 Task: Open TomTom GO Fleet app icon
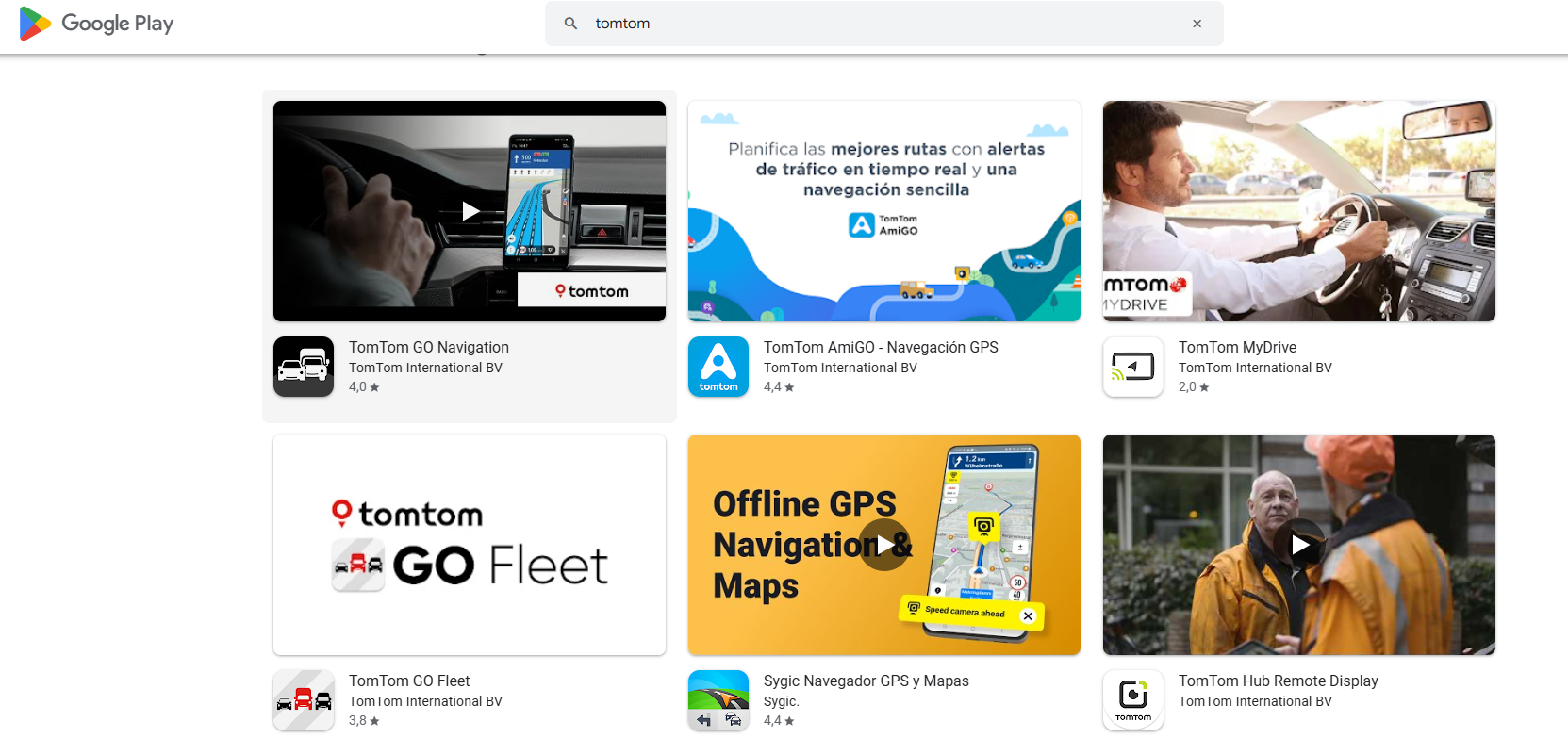[x=304, y=700]
